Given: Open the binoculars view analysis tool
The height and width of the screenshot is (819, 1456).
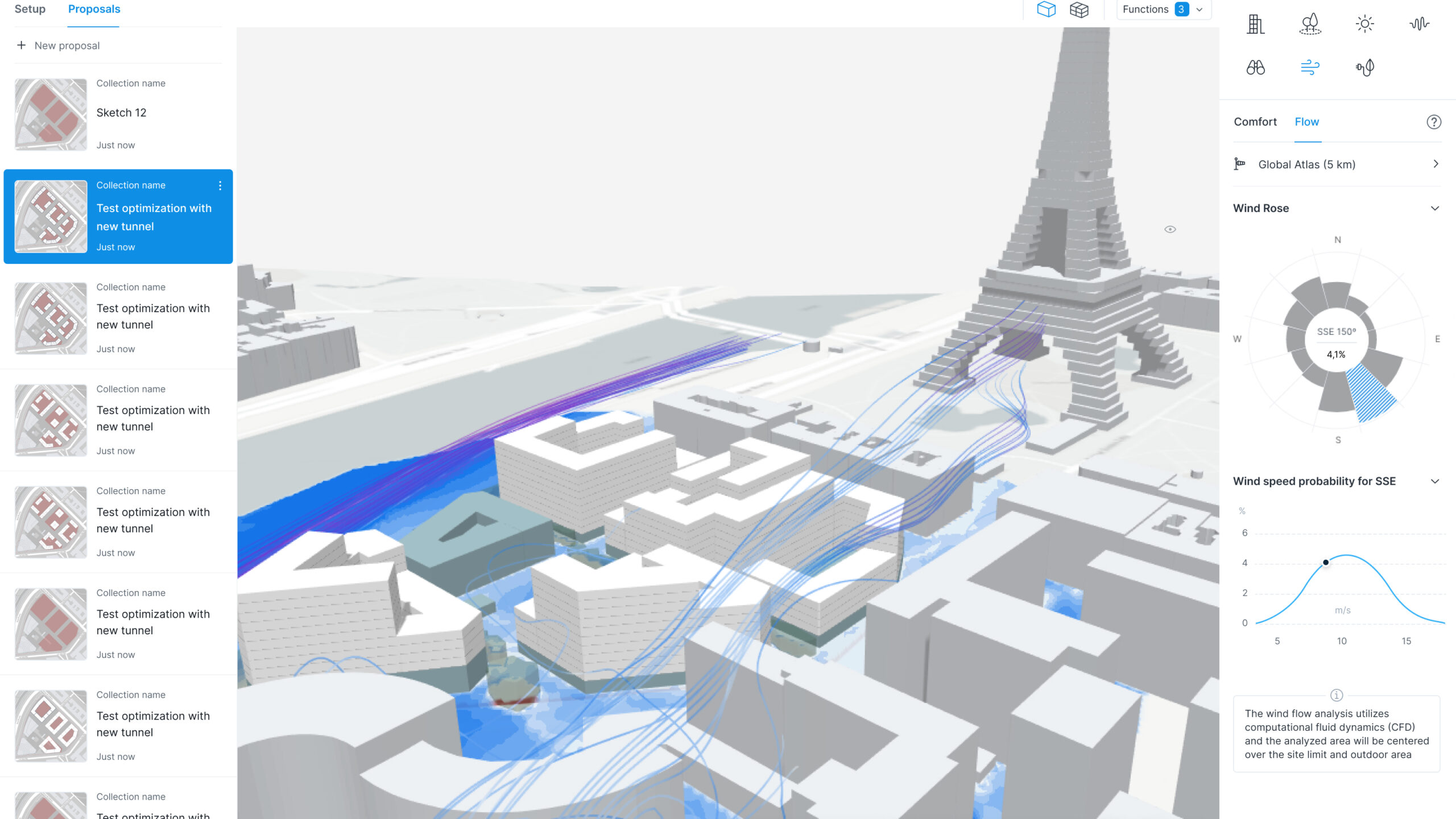Looking at the screenshot, I should click(1255, 68).
